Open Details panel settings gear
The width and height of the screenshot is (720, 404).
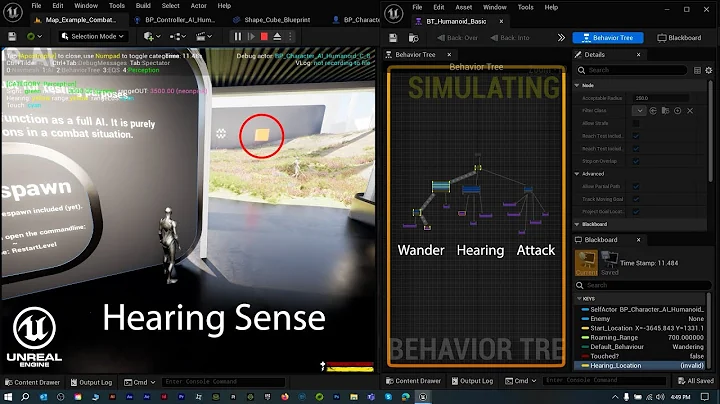(x=709, y=70)
